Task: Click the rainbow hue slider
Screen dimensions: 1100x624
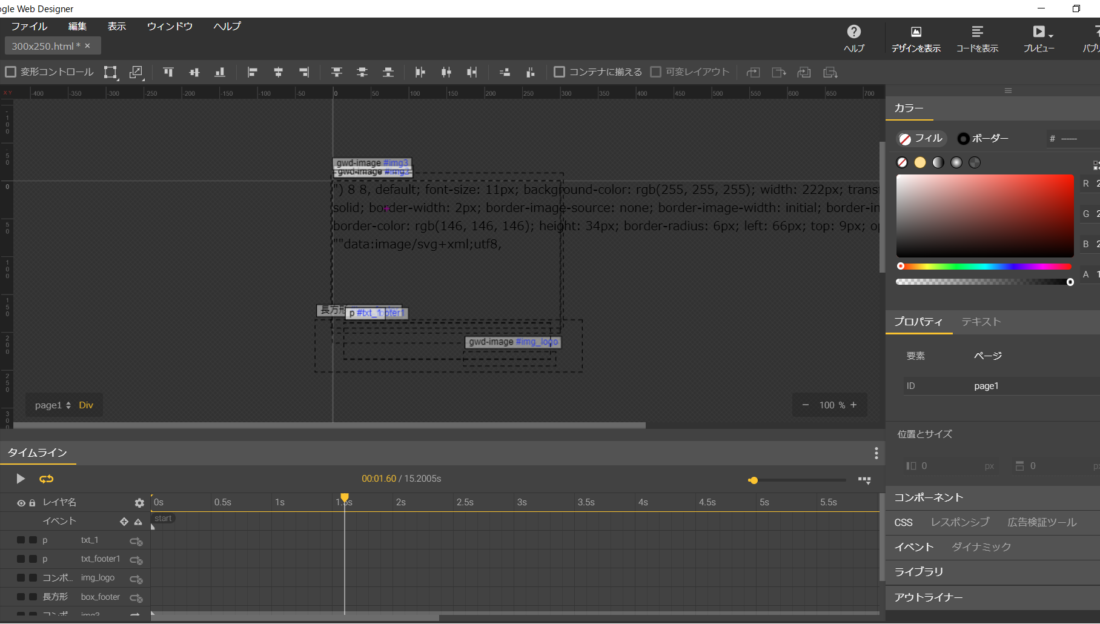Action: pos(985,266)
